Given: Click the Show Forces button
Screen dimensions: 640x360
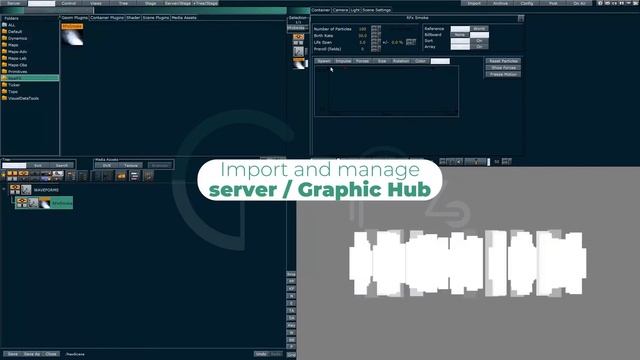Looking at the screenshot, I should click(x=503, y=68).
